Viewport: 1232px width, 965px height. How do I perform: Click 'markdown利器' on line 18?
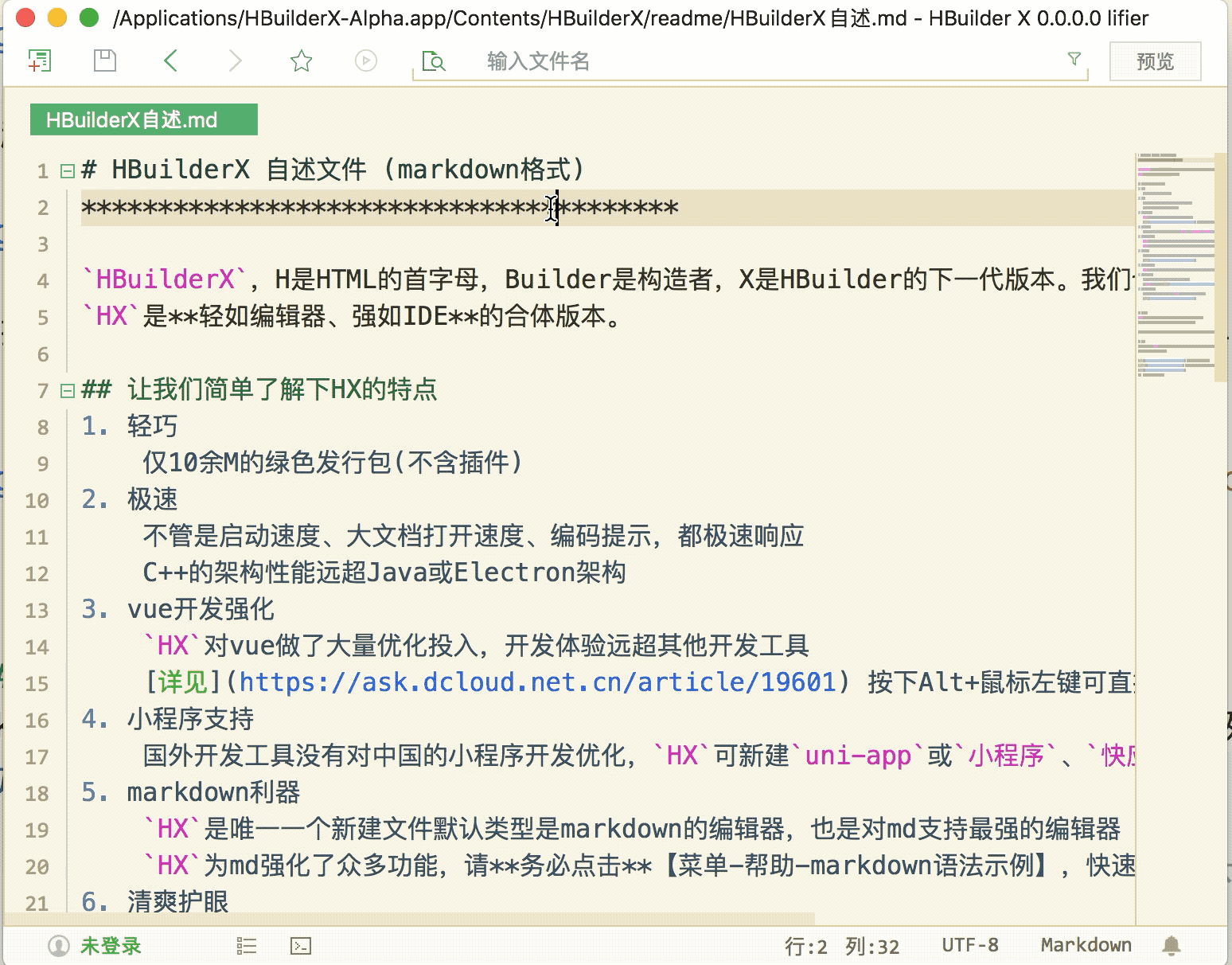213,792
